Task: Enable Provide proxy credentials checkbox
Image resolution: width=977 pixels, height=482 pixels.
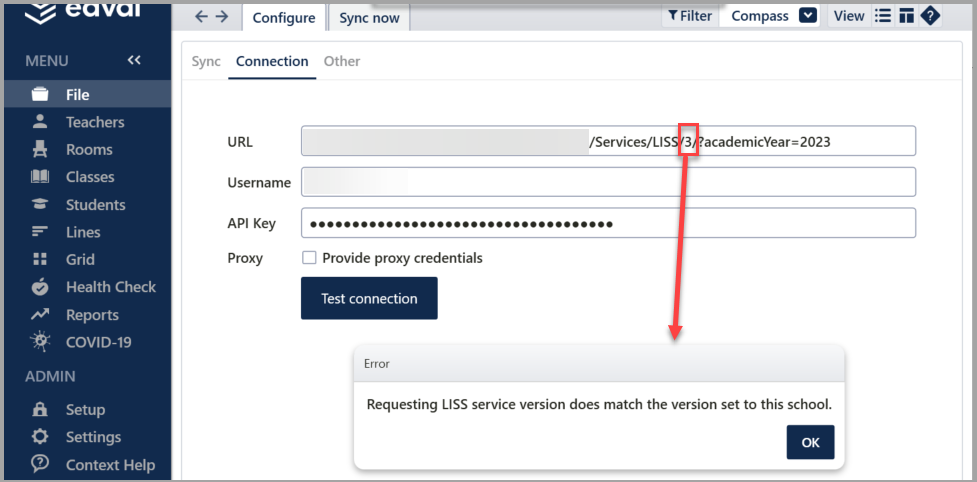Action: pyautogui.click(x=309, y=258)
